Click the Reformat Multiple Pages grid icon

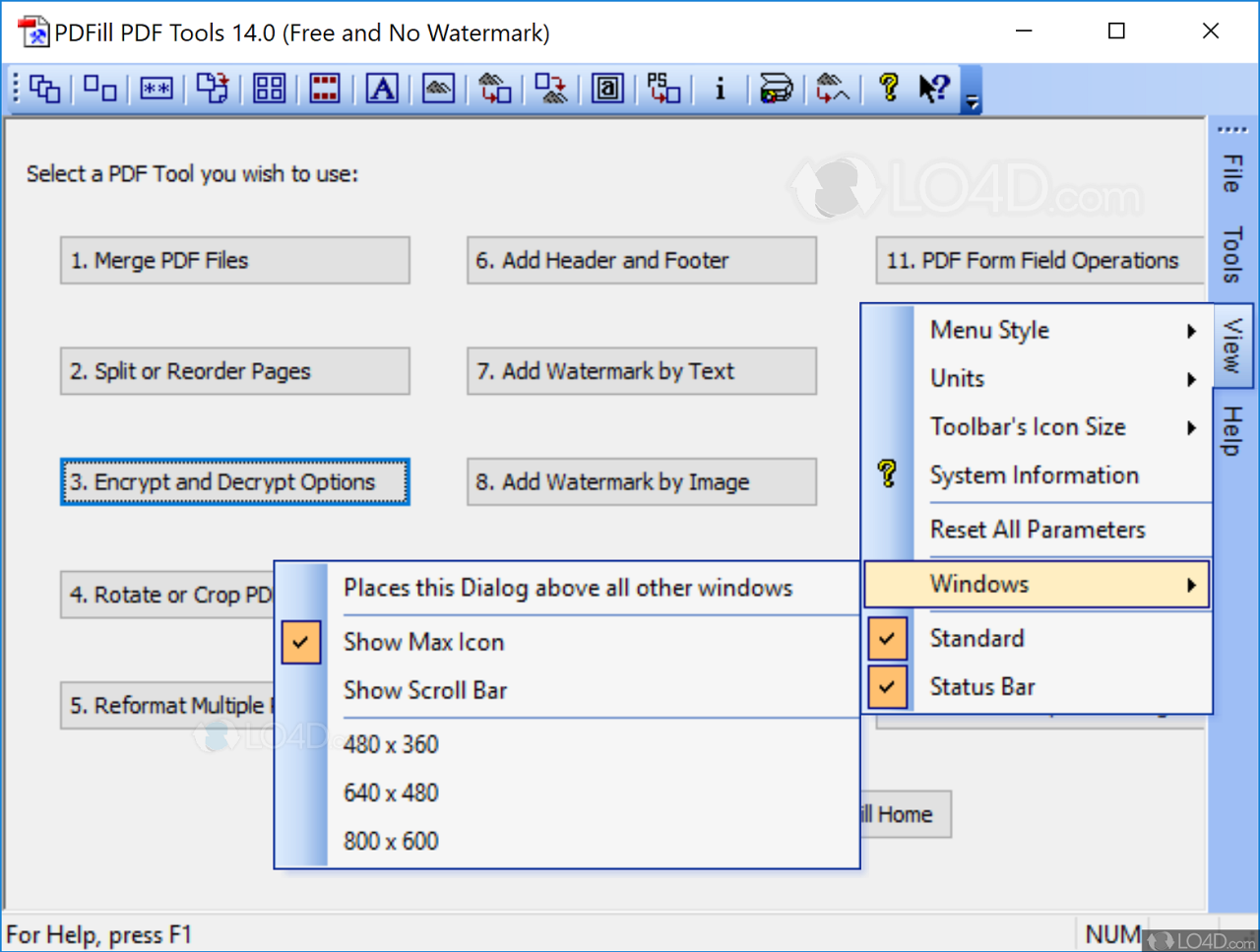(x=269, y=89)
